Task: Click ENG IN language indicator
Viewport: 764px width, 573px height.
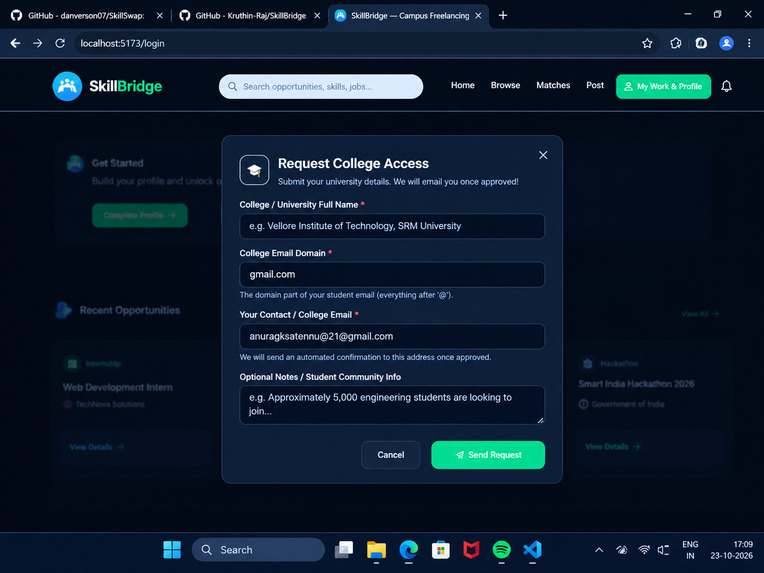Action: click(x=690, y=550)
